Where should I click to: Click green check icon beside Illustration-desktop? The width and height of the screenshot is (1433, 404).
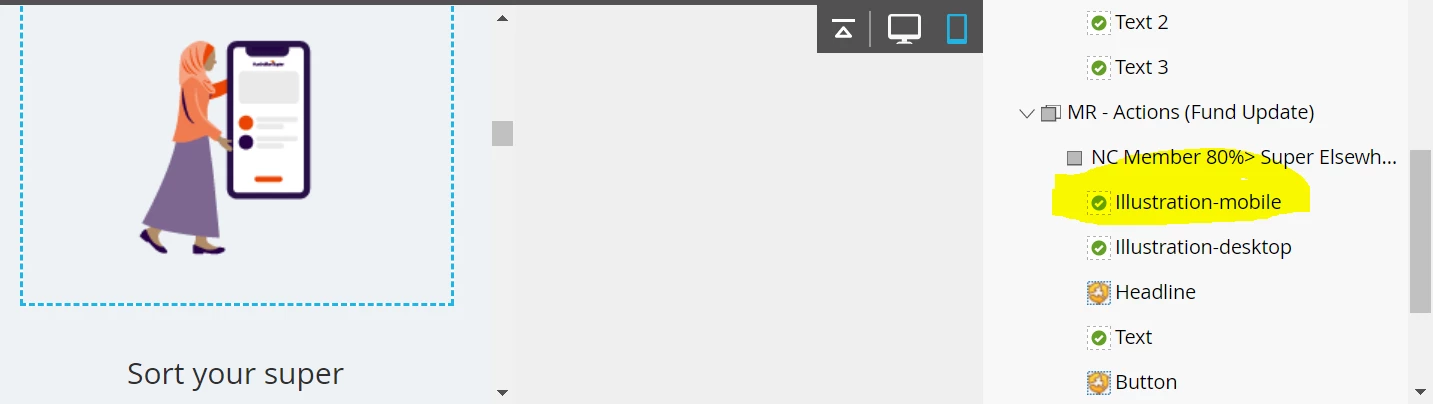point(1099,247)
